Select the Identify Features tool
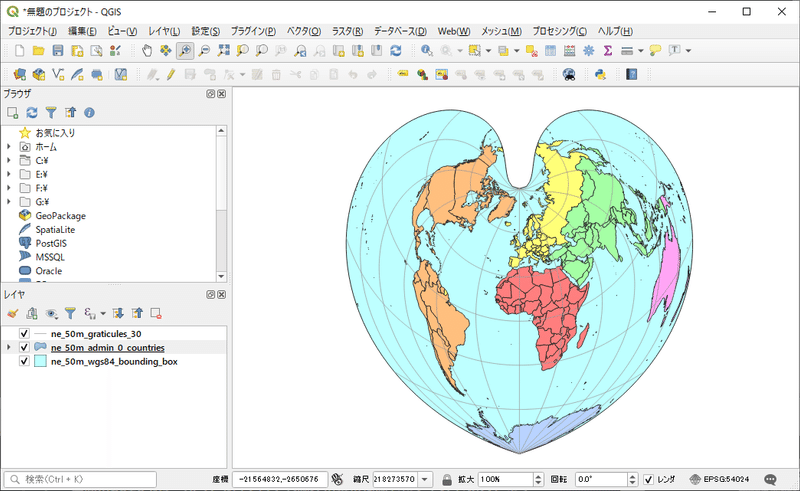The image size is (800, 491). (427, 51)
